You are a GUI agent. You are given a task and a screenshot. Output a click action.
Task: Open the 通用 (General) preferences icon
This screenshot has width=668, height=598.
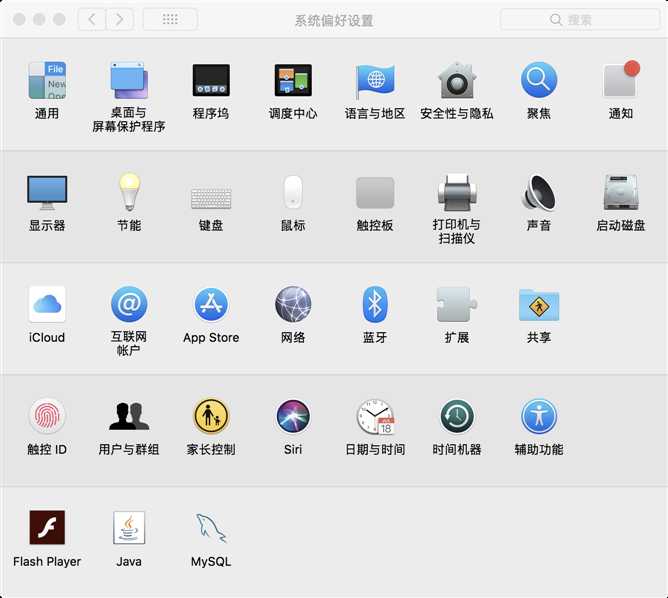coord(47,81)
